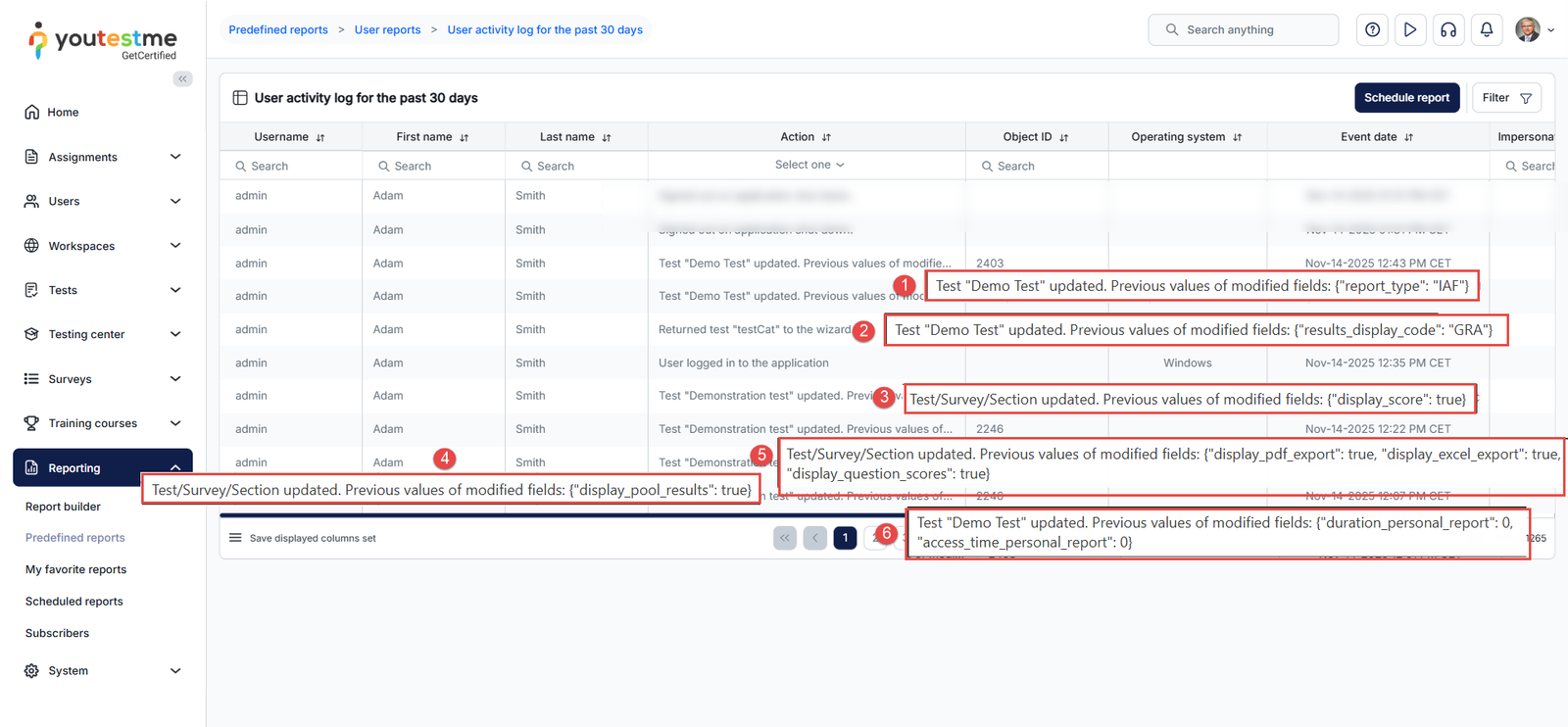Click the Schedule report button
1568x727 pixels.
[1406, 98]
